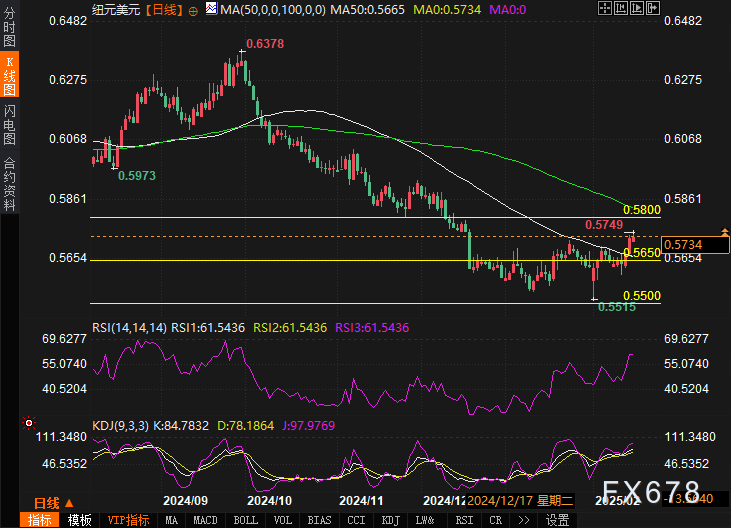
Task: Open the 设置 settings button
Action: point(557,520)
